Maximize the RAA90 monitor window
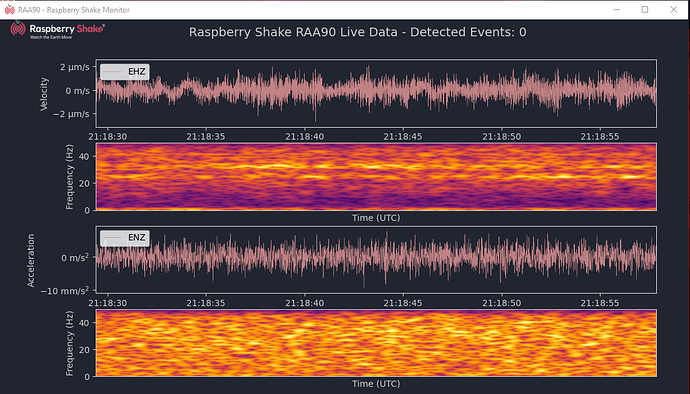 [645, 10]
